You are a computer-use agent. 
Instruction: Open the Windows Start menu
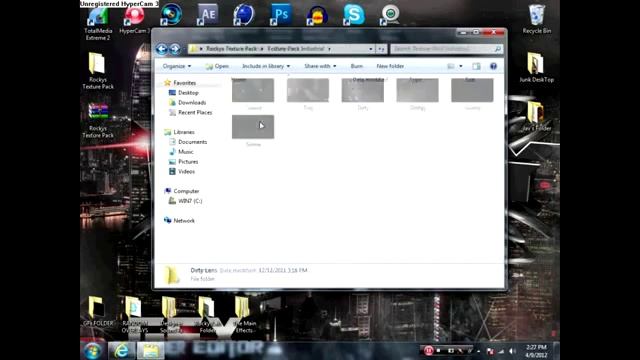point(93,351)
